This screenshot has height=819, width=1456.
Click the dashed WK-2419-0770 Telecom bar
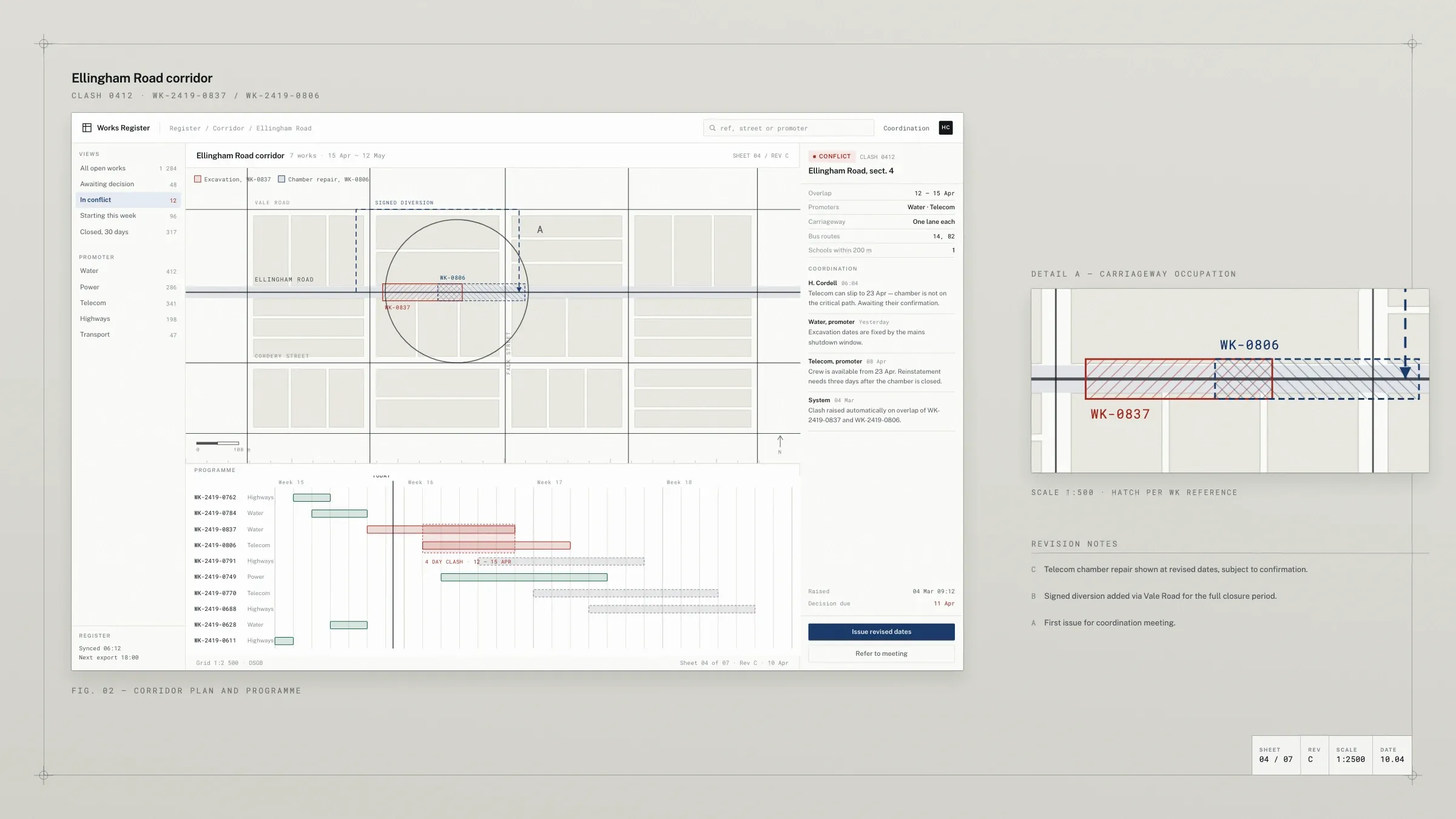click(625, 593)
